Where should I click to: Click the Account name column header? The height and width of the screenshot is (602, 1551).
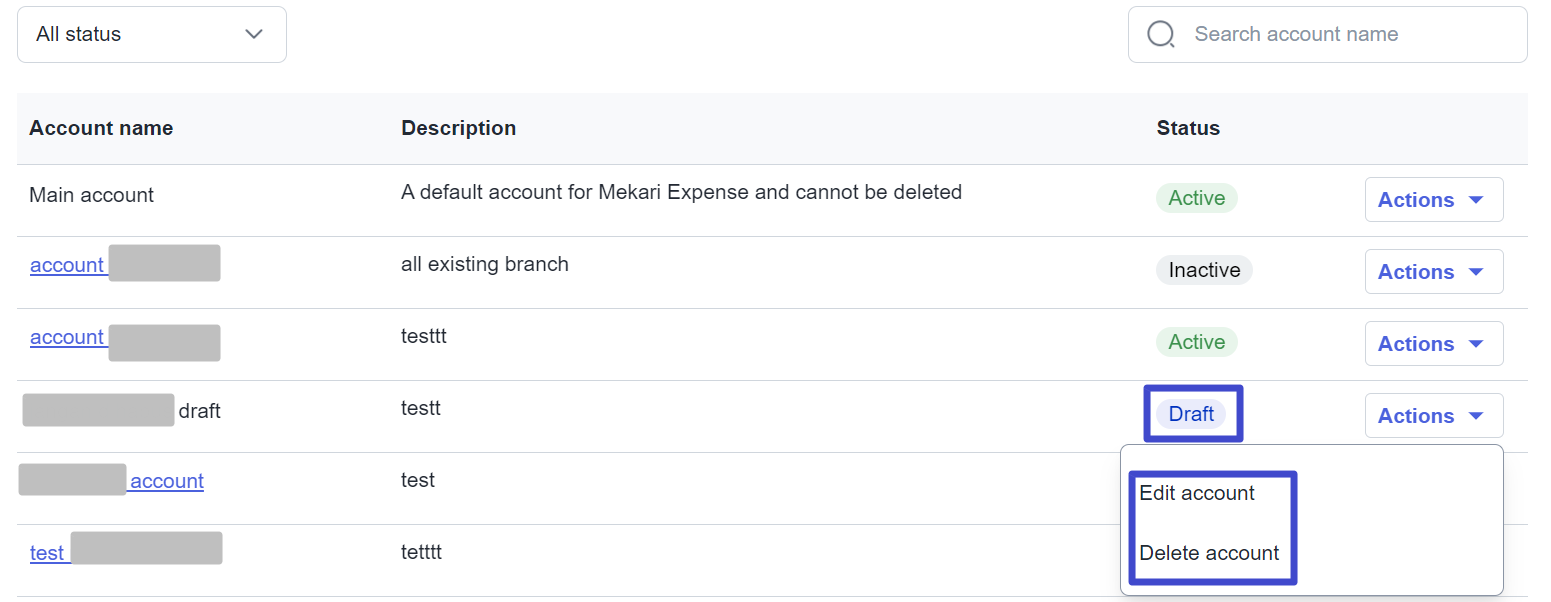101,128
